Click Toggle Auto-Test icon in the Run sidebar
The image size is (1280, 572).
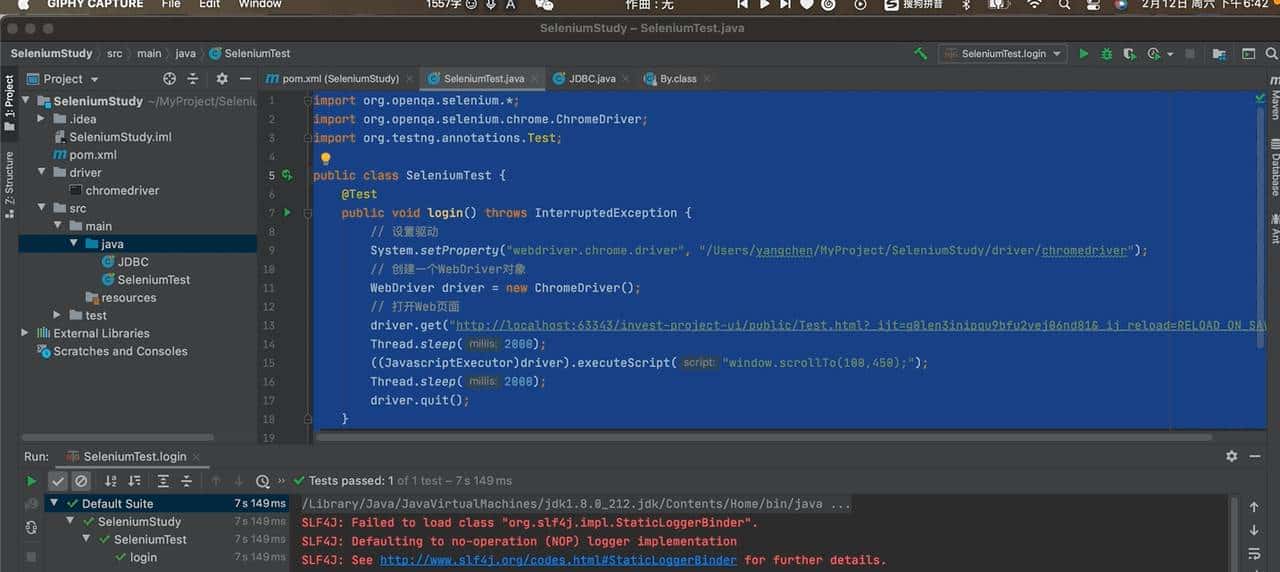(31, 527)
